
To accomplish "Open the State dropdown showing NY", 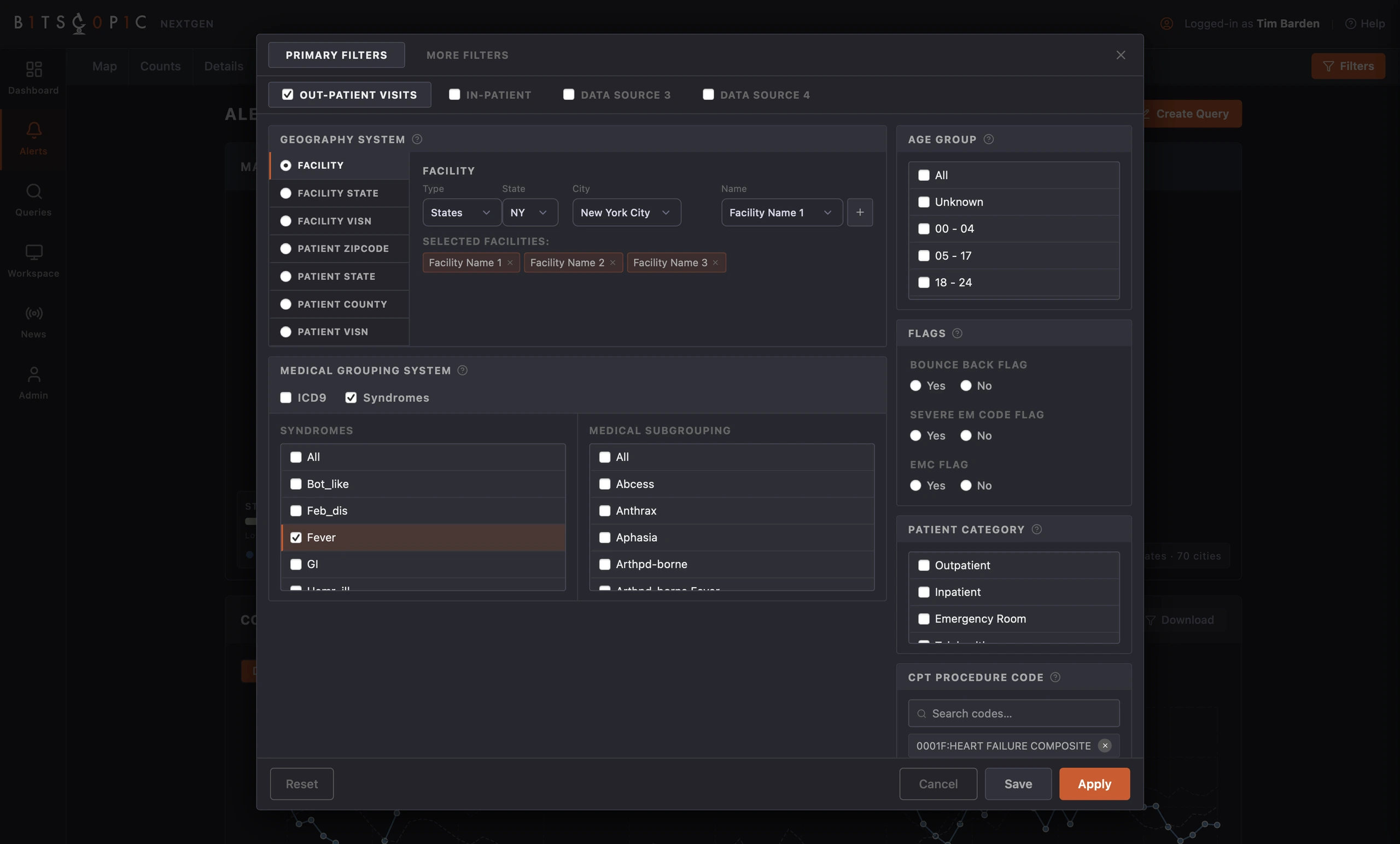I will point(529,213).
